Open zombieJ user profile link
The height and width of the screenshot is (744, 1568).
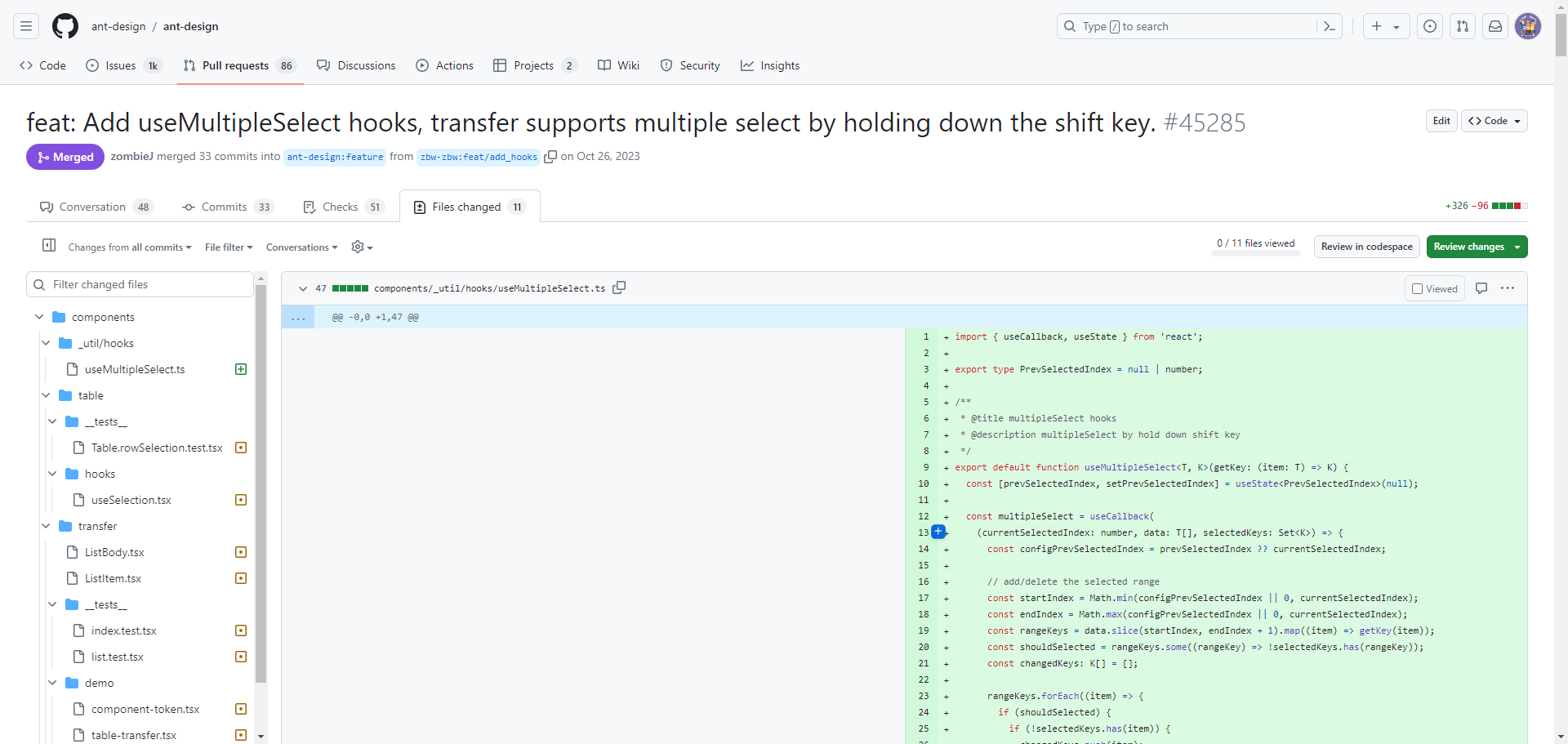tap(131, 156)
